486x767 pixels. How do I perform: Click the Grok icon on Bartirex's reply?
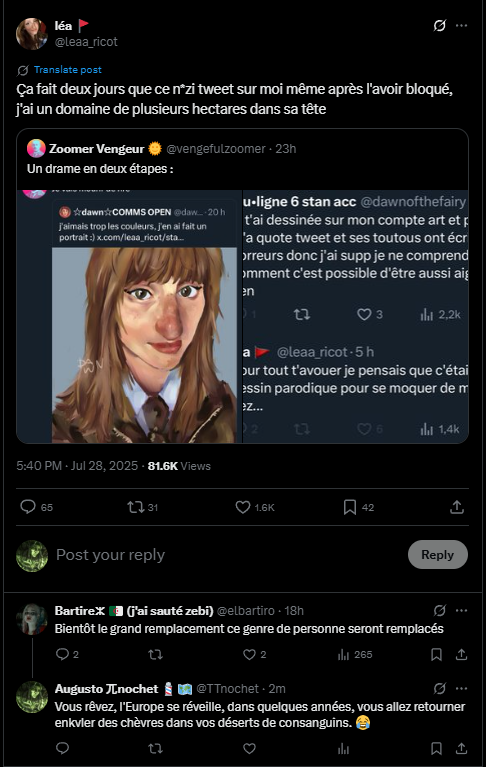(x=440, y=610)
